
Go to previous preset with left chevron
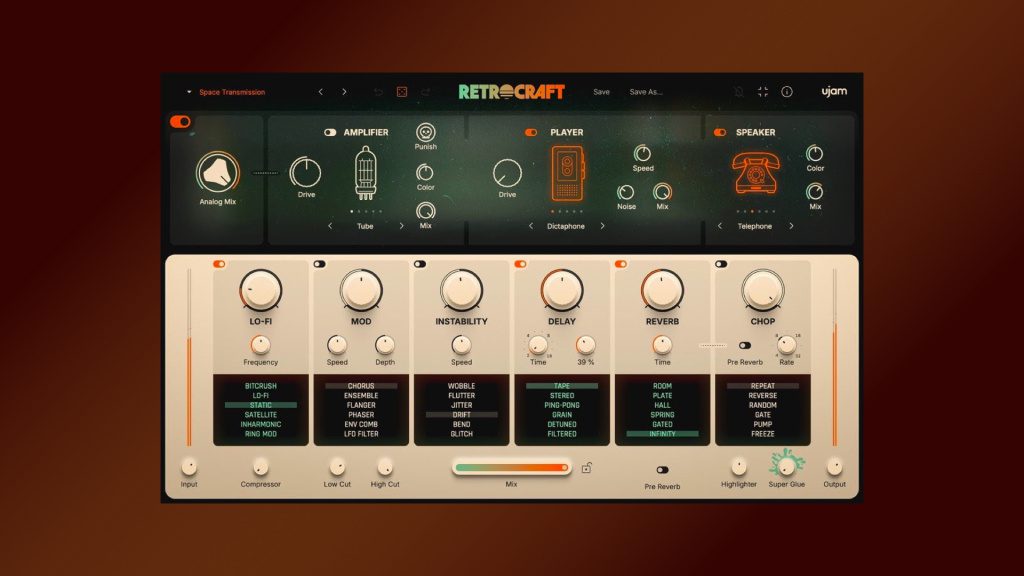point(321,92)
